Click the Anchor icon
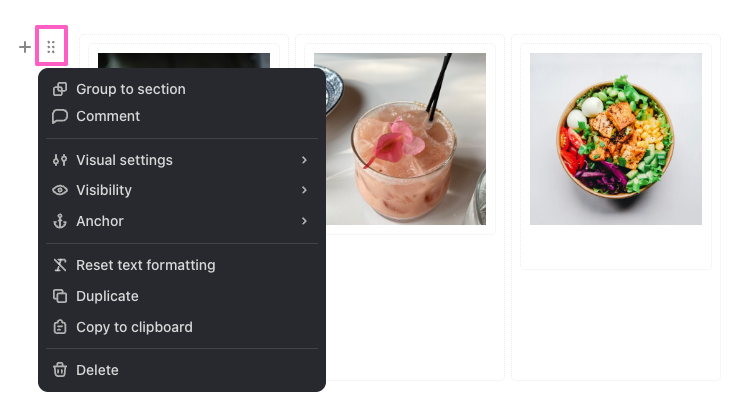The width and height of the screenshot is (736, 402). pyautogui.click(x=60, y=221)
